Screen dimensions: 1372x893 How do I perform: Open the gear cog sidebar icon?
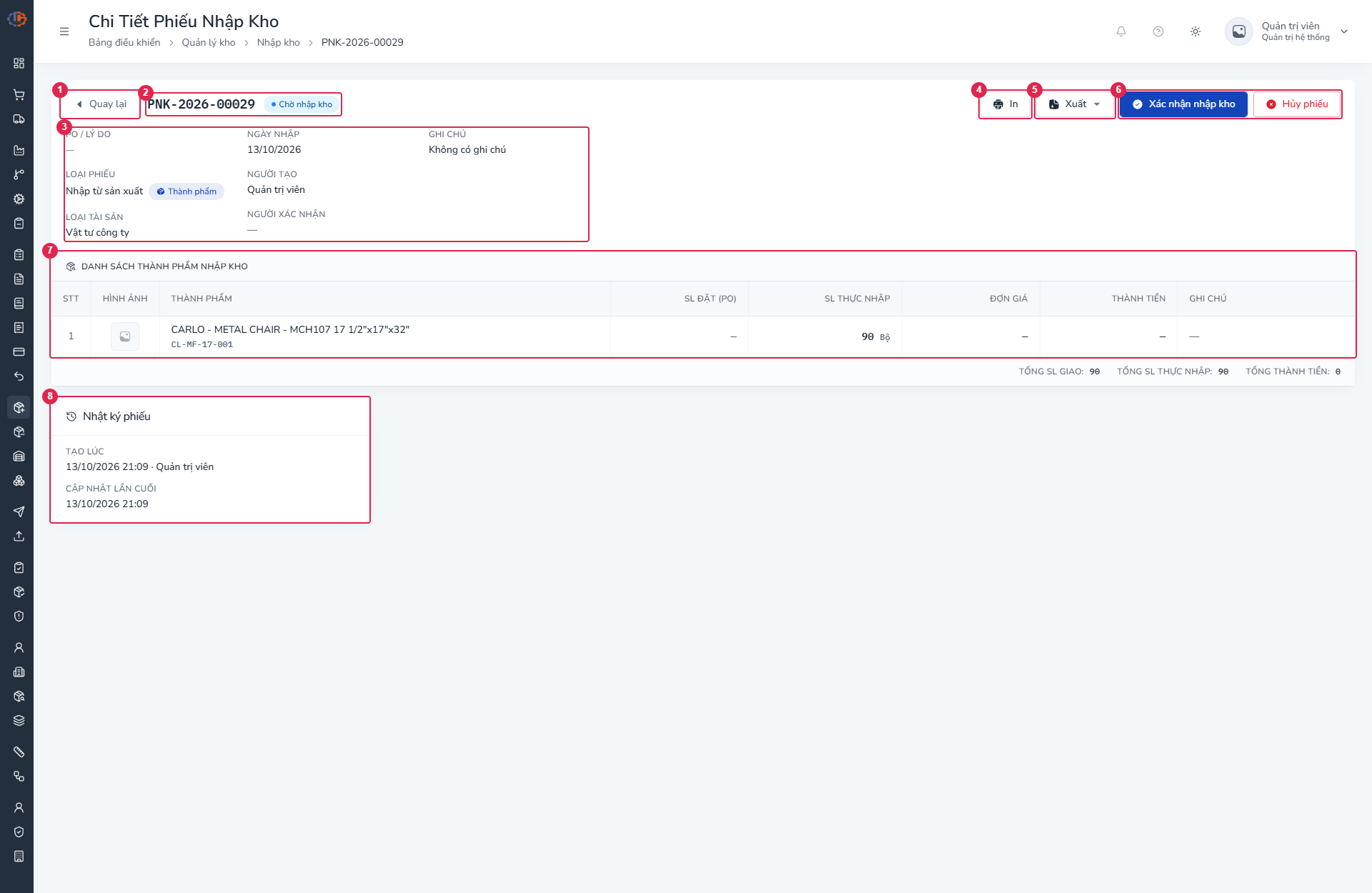pos(19,199)
